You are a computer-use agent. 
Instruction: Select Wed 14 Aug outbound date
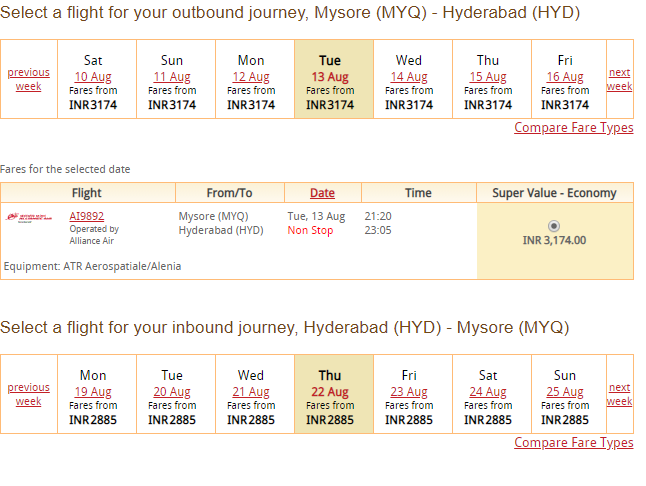tap(409, 77)
